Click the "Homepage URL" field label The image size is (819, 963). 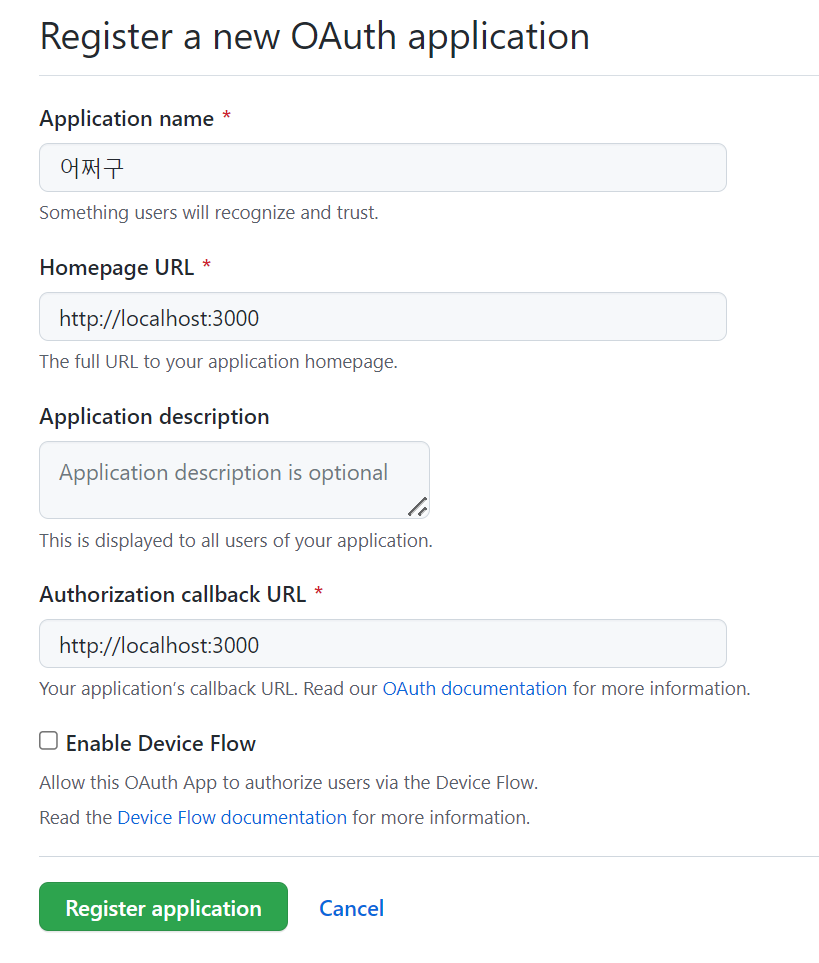point(116,268)
